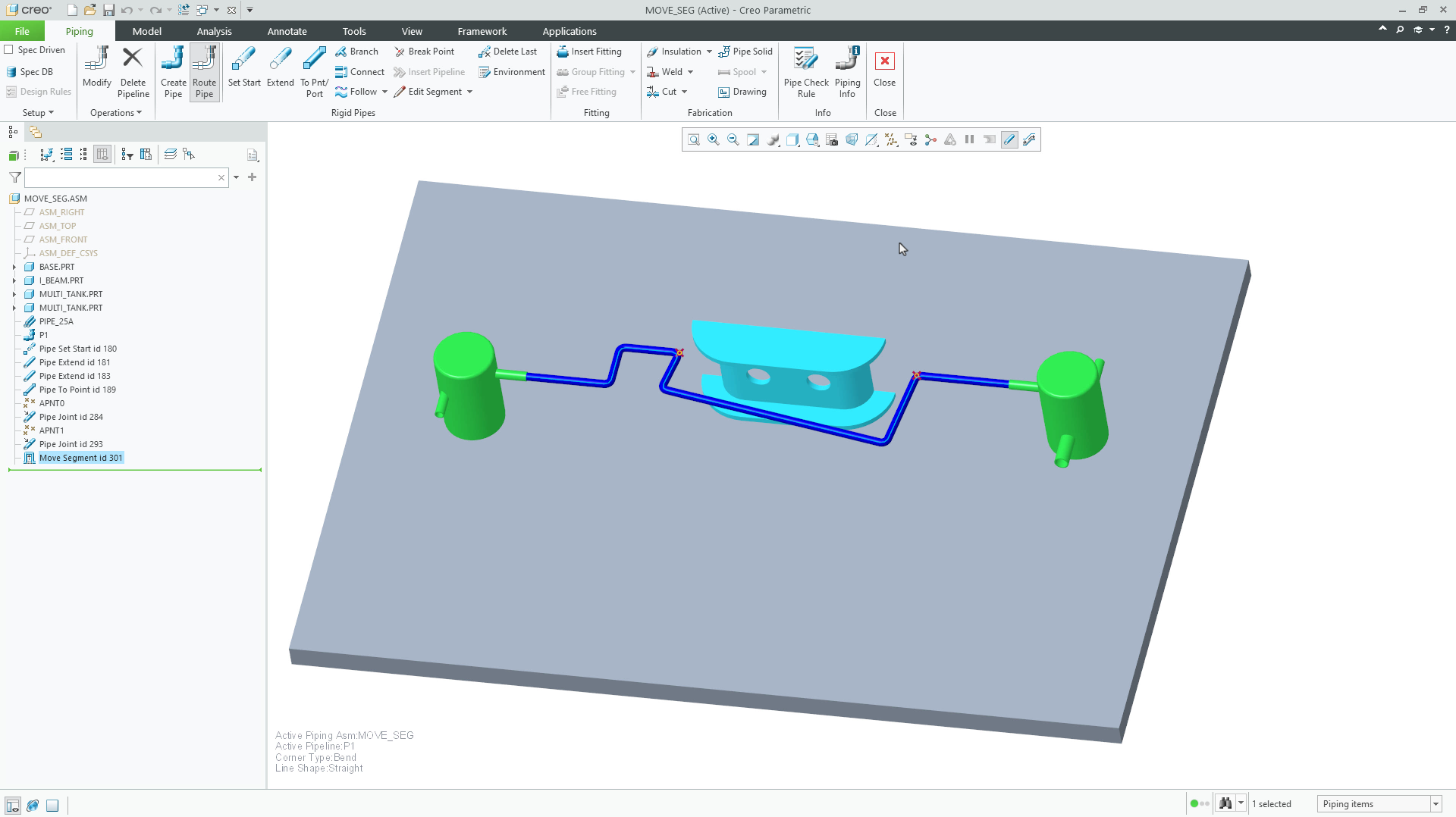Activate the Create Pipe tool
Image resolution: width=1456 pixels, height=817 pixels.
pos(173,72)
